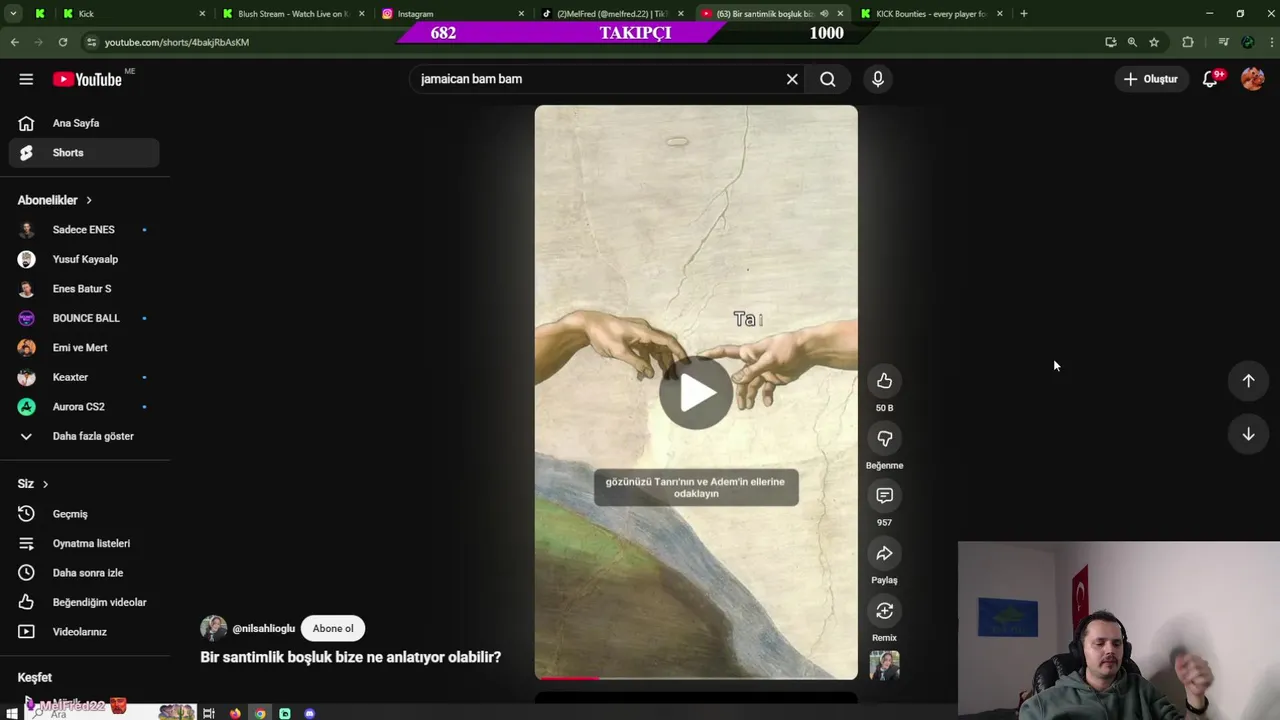Clear the search box with the X icon
Viewport: 1280px width, 720px height.
[792, 79]
